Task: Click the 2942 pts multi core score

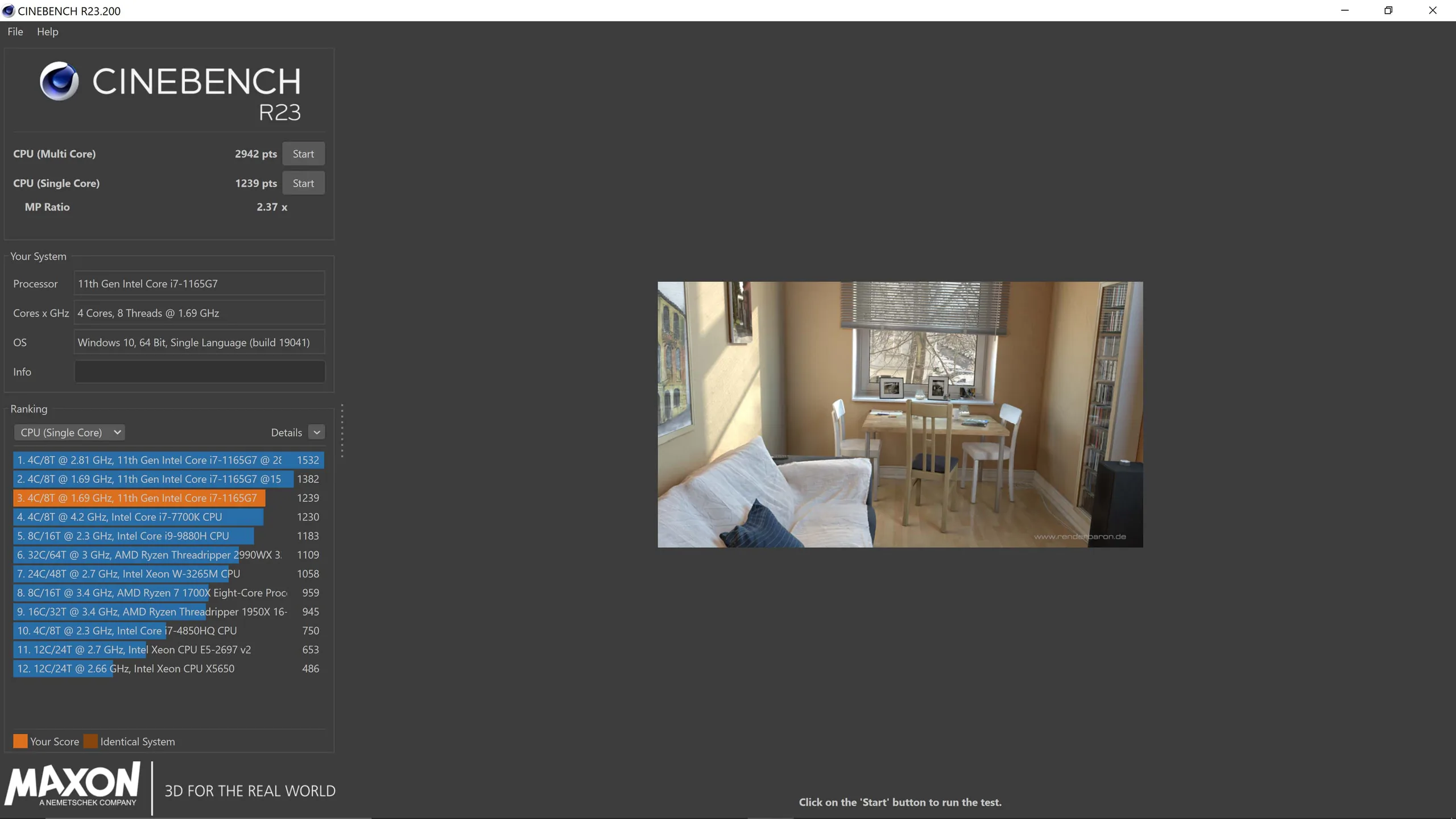Action: coord(256,154)
